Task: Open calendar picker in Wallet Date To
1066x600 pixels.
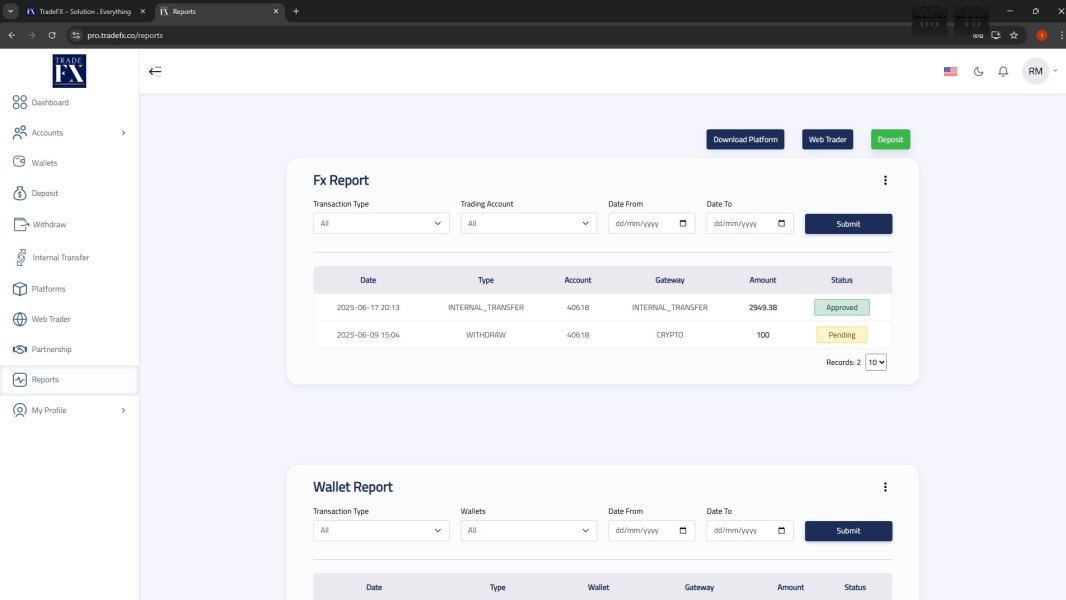Action: pos(781,531)
